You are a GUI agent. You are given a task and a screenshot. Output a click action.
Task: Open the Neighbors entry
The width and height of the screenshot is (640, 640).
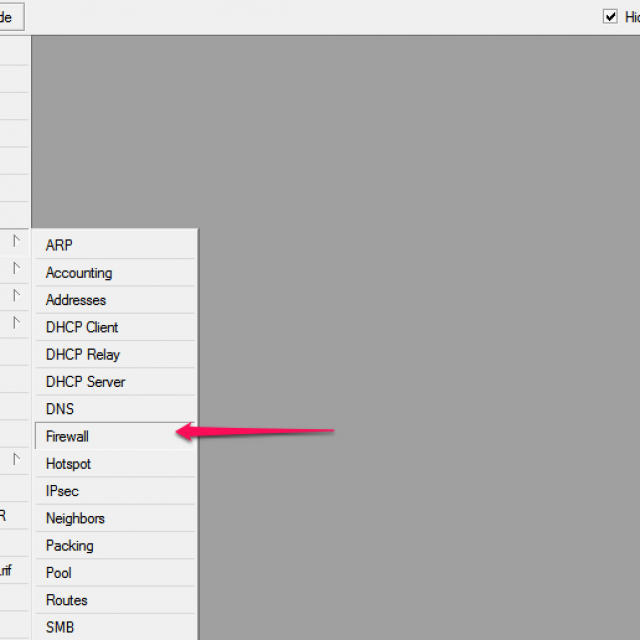pos(75,518)
